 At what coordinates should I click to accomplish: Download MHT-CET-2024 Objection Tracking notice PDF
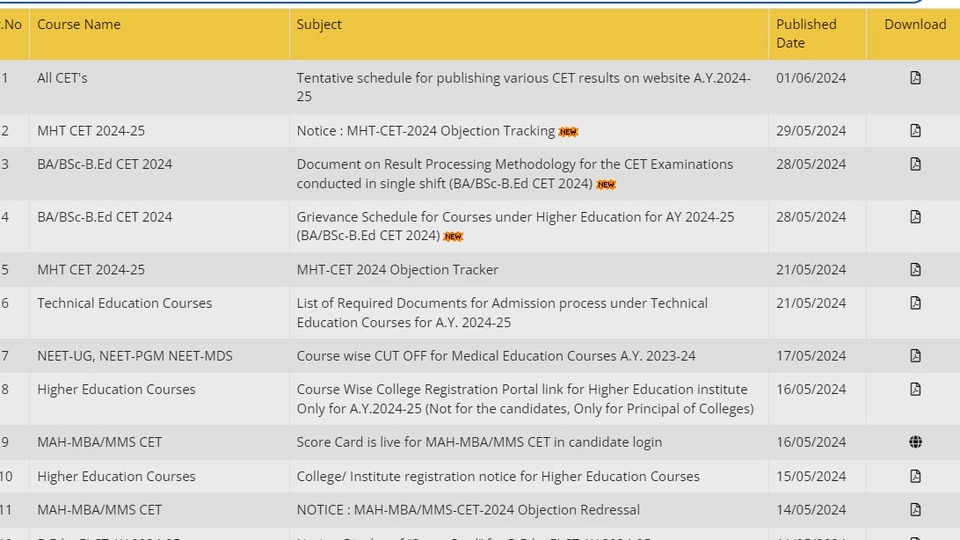(915, 130)
